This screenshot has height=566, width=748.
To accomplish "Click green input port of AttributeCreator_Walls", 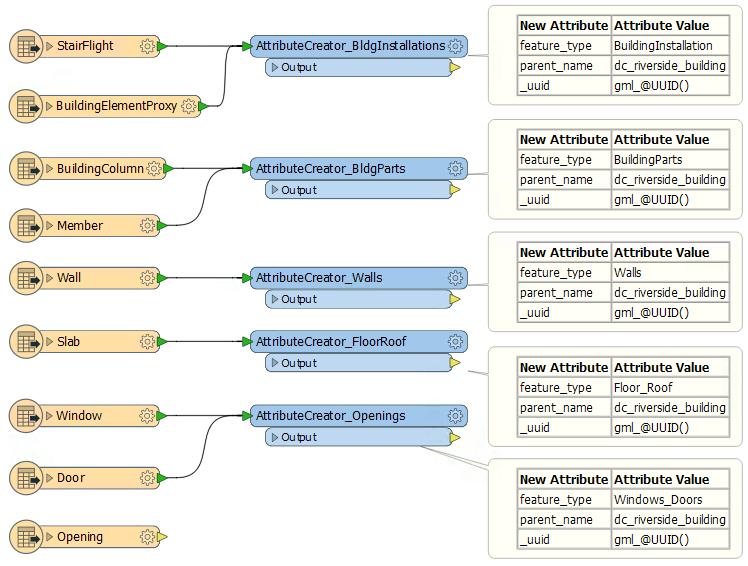I will [x=247, y=278].
